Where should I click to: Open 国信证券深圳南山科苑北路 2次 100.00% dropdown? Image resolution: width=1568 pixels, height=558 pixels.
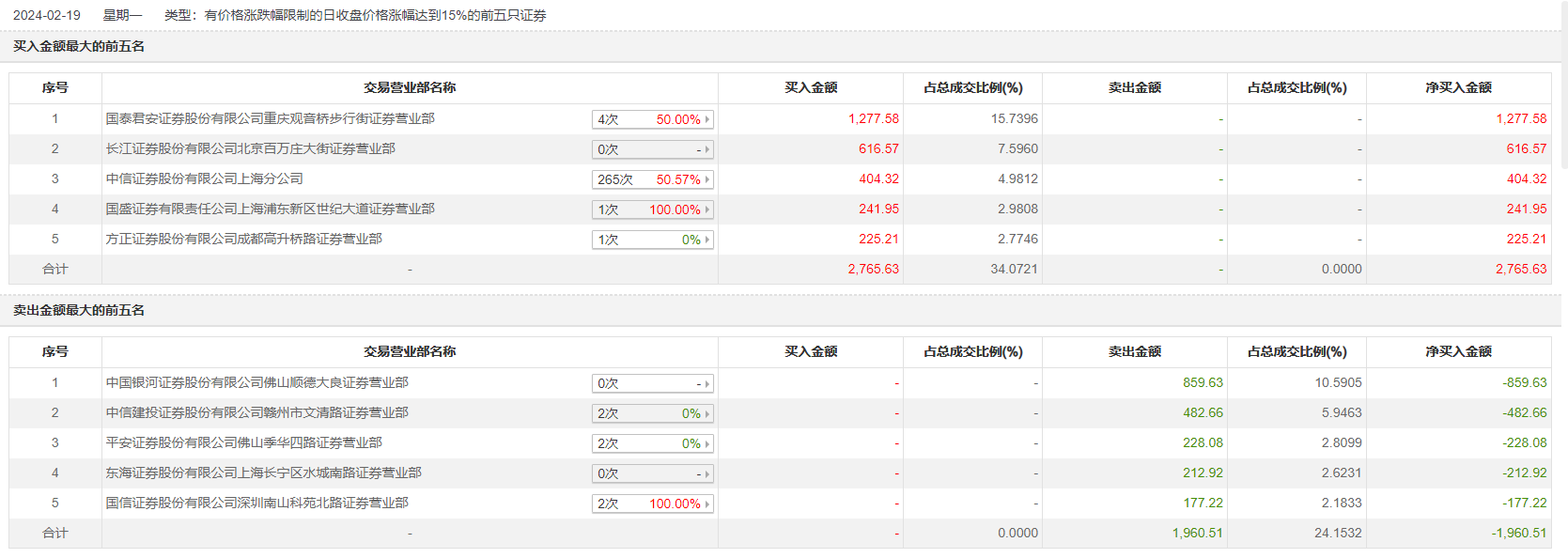tap(653, 504)
